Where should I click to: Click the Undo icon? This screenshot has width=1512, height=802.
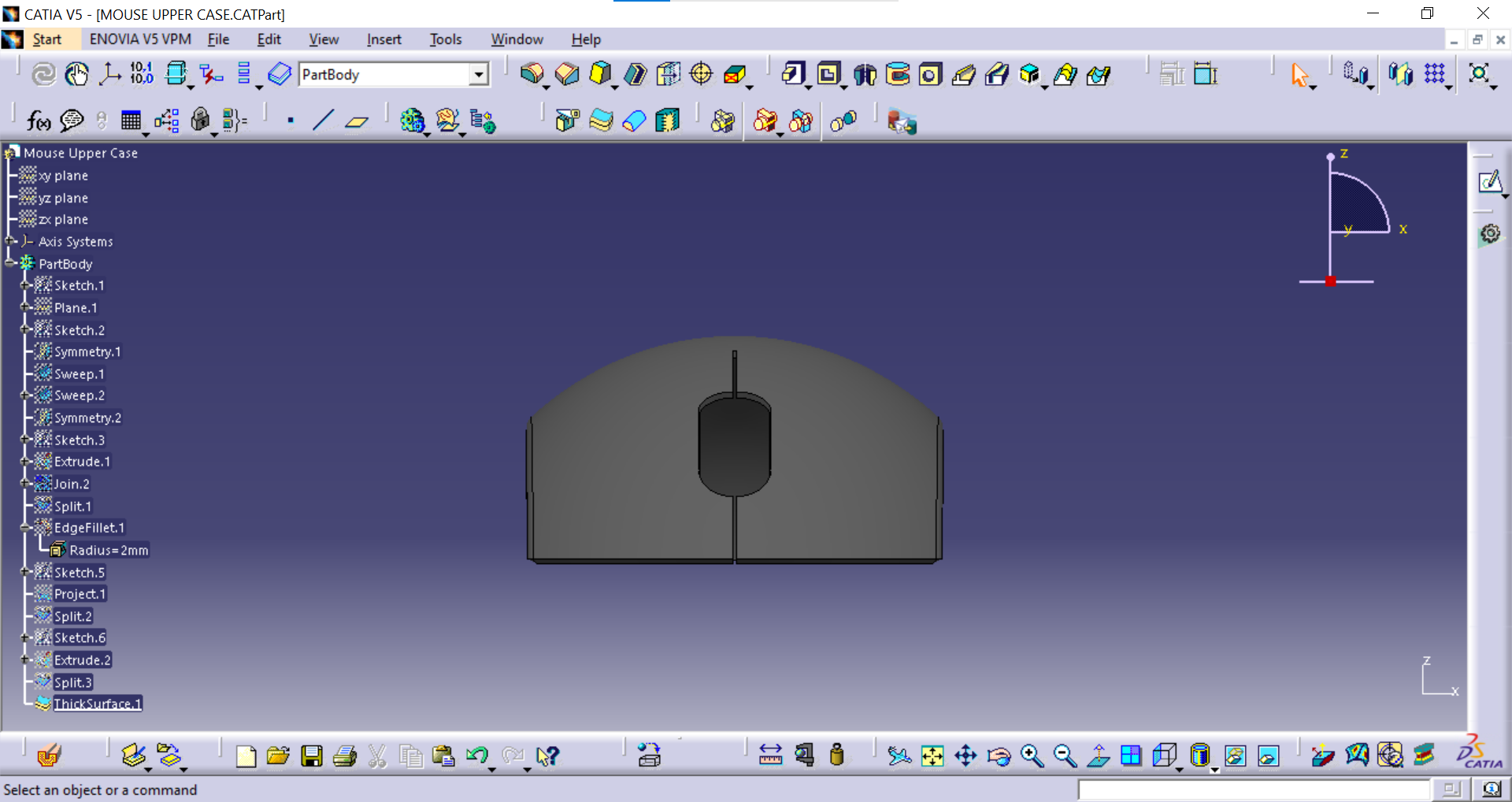tap(476, 756)
